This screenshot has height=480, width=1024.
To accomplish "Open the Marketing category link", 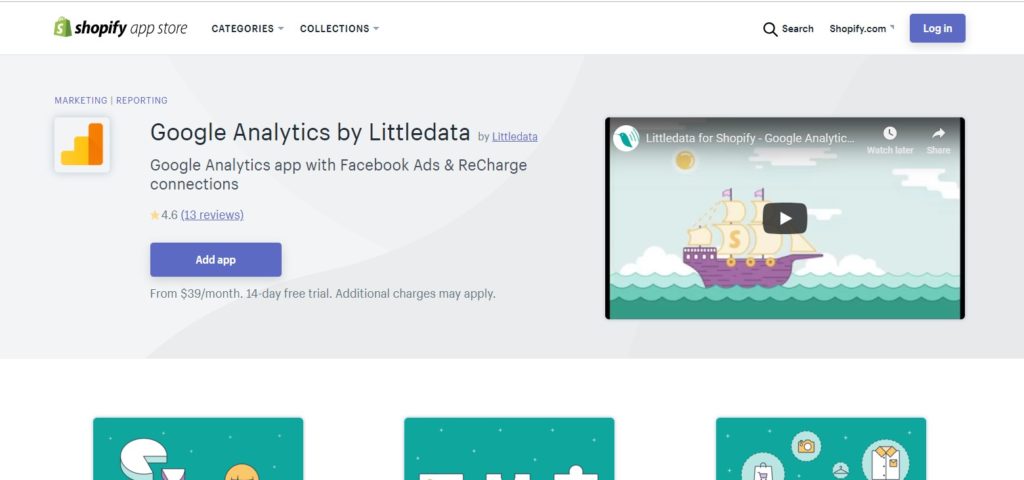I will [x=81, y=101].
